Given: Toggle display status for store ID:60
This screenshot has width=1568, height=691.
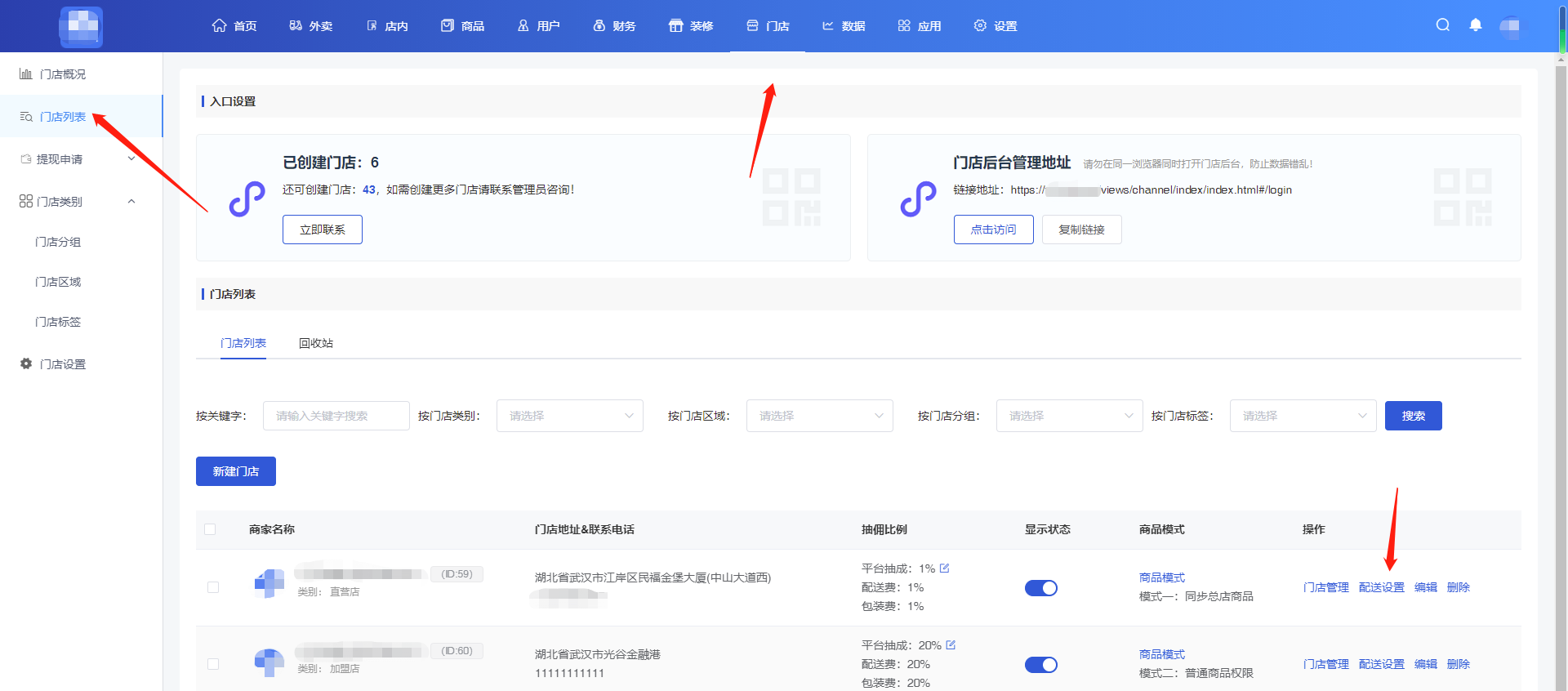Looking at the screenshot, I should click(x=1040, y=665).
